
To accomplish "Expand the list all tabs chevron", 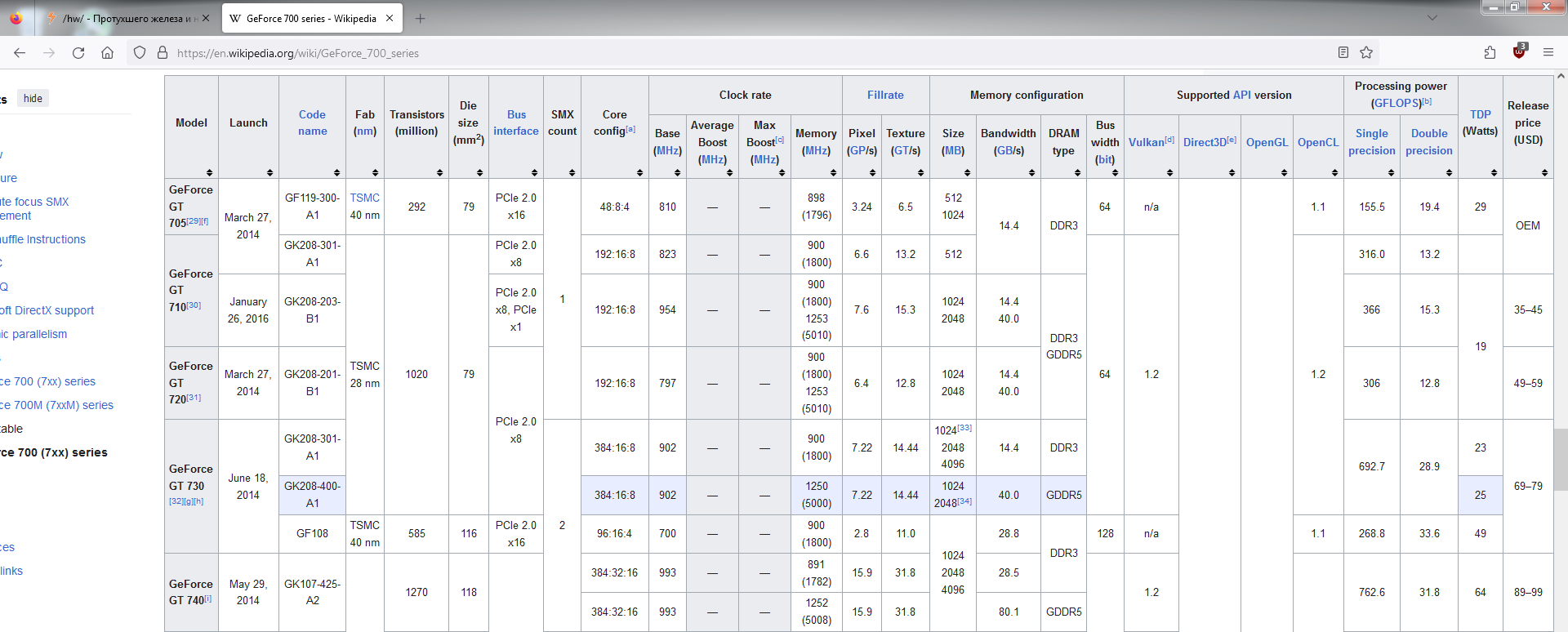I will tap(1432, 18).
